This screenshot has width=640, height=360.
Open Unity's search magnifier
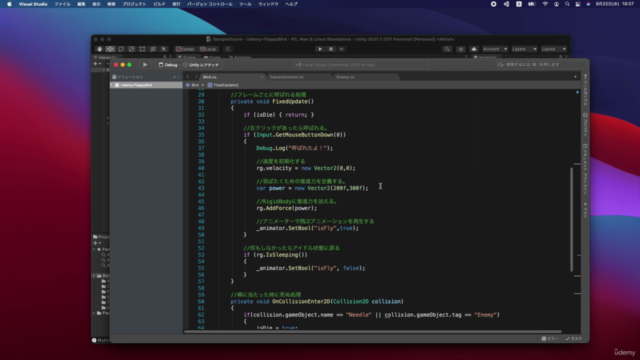tap(447, 49)
